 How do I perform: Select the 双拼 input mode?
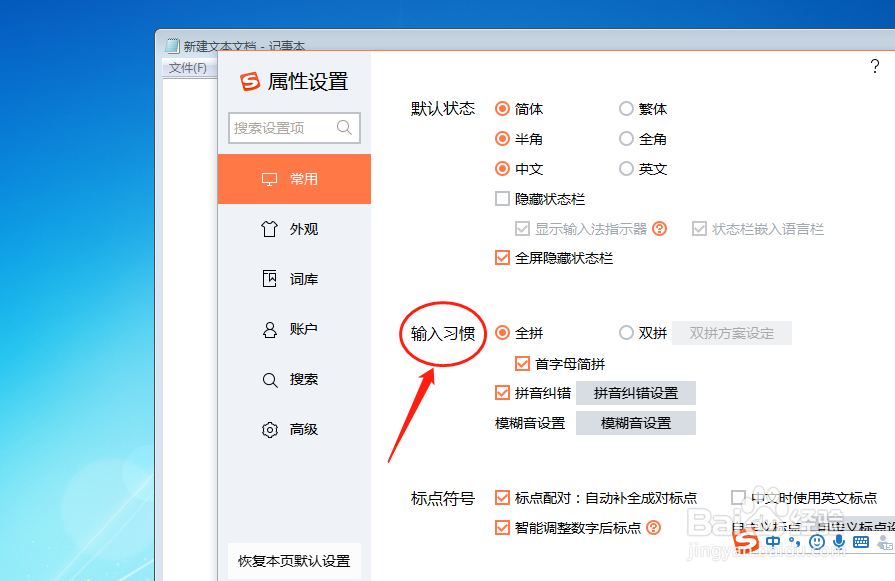tap(626, 333)
